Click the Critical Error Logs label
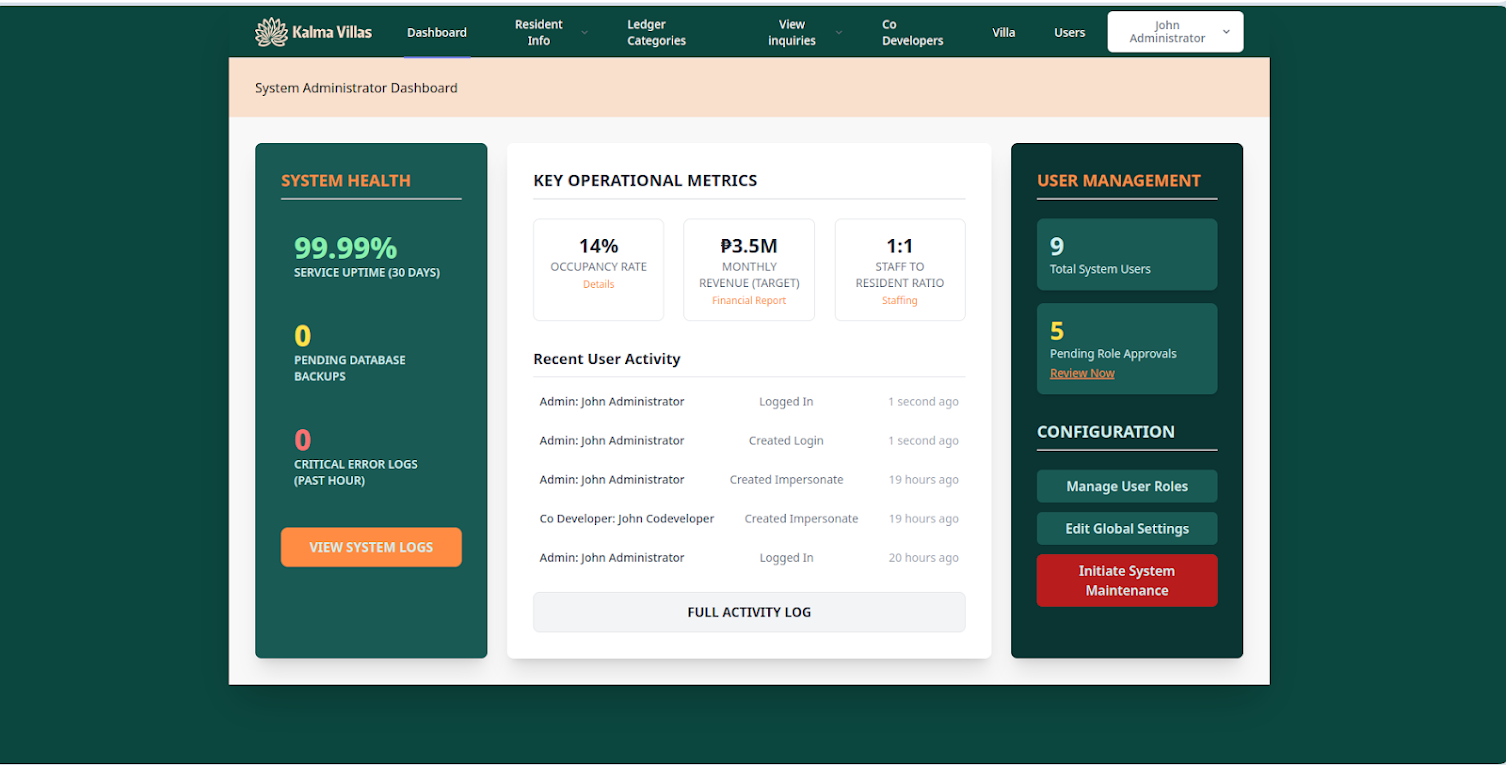The height and width of the screenshot is (765, 1506). point(356,472)
